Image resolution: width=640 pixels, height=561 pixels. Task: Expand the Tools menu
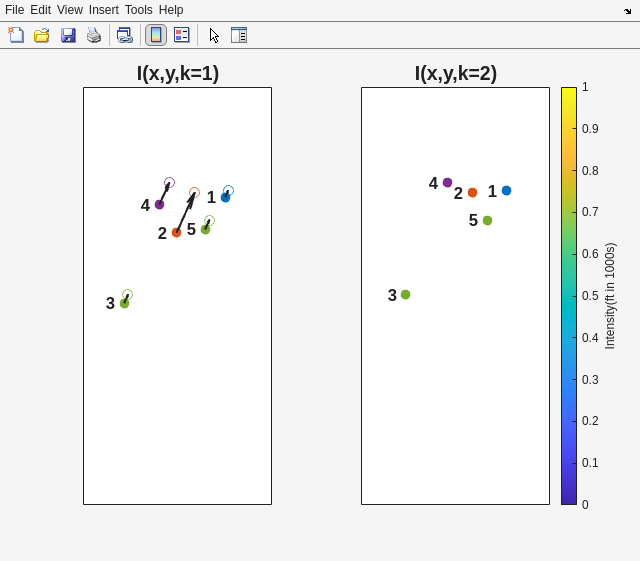pos(138,10)
